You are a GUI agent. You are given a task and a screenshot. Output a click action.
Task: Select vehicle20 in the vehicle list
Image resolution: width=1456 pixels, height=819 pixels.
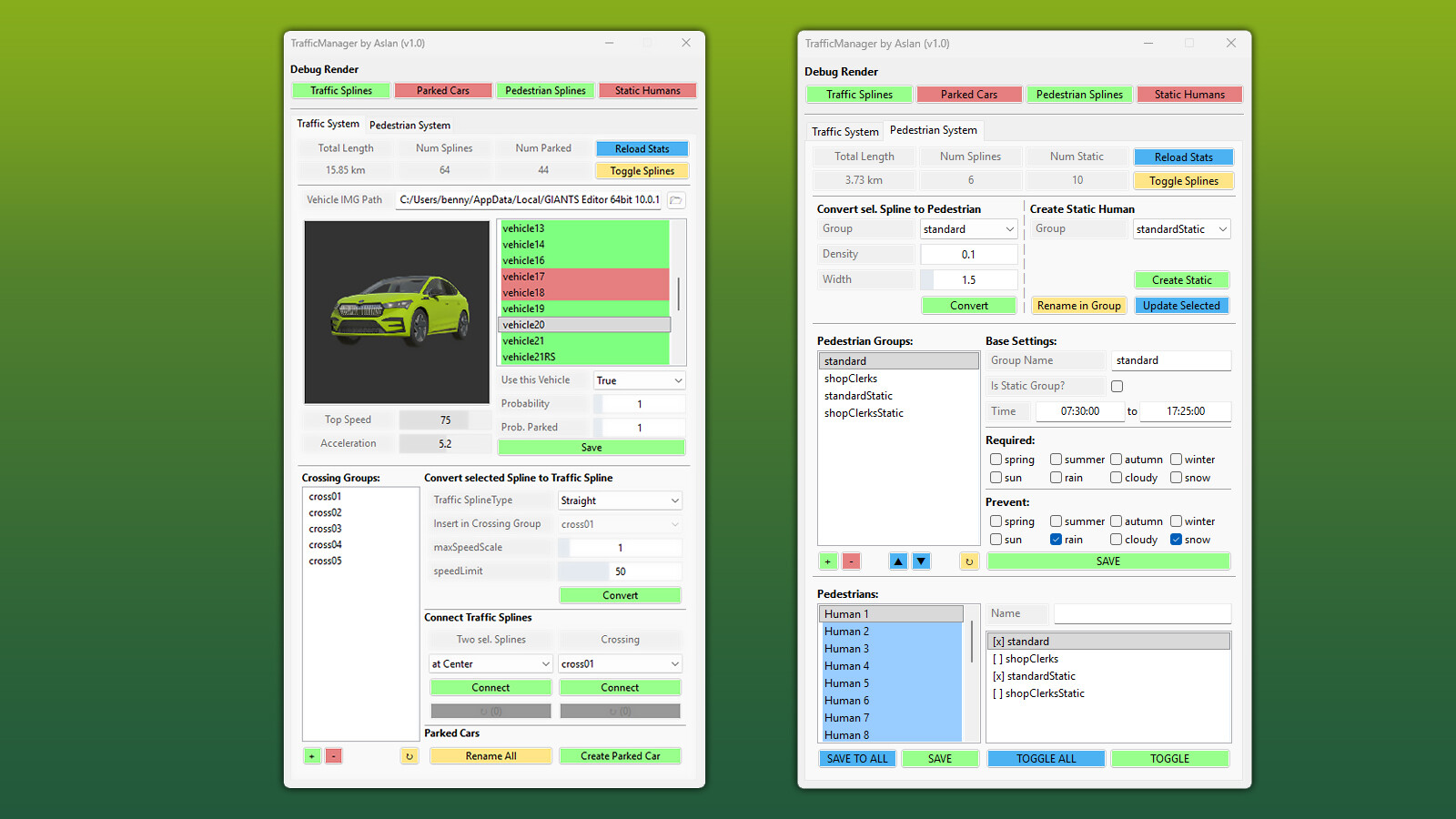point(582,324)
